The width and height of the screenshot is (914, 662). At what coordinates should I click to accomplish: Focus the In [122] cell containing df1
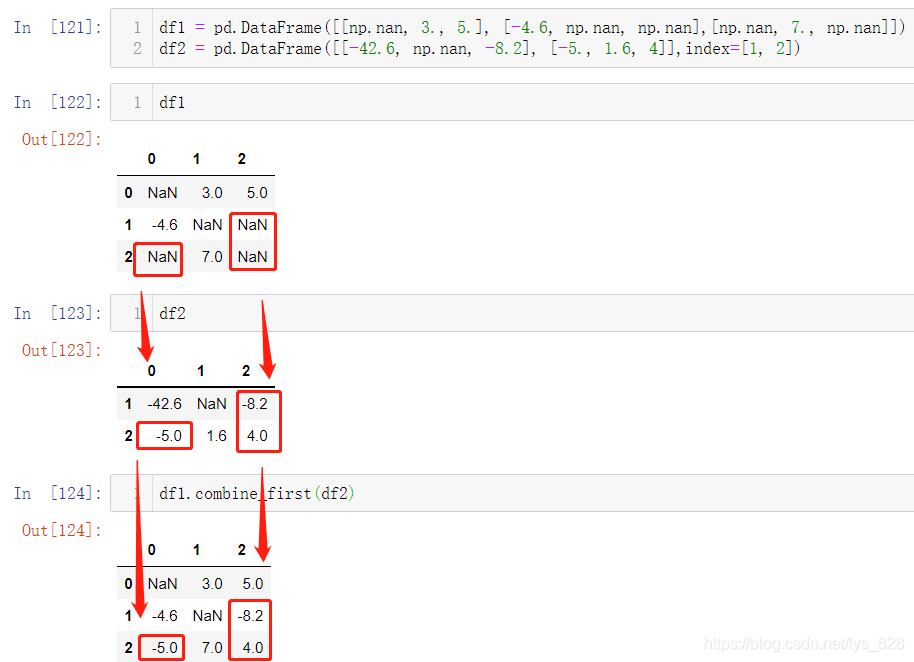point(512,103)
